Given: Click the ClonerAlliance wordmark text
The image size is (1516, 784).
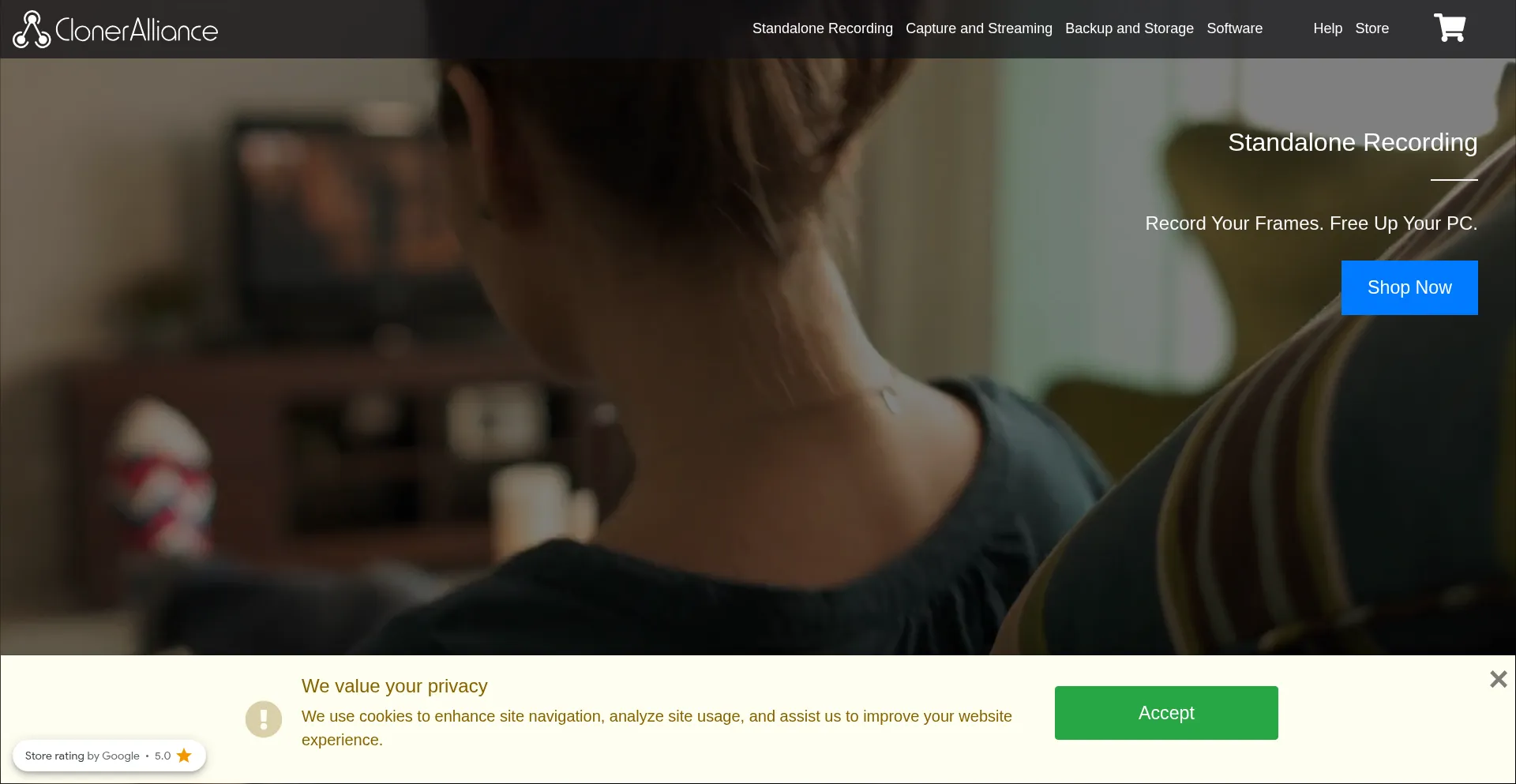Looking at the screenshot, I should (x=137, y=30).
